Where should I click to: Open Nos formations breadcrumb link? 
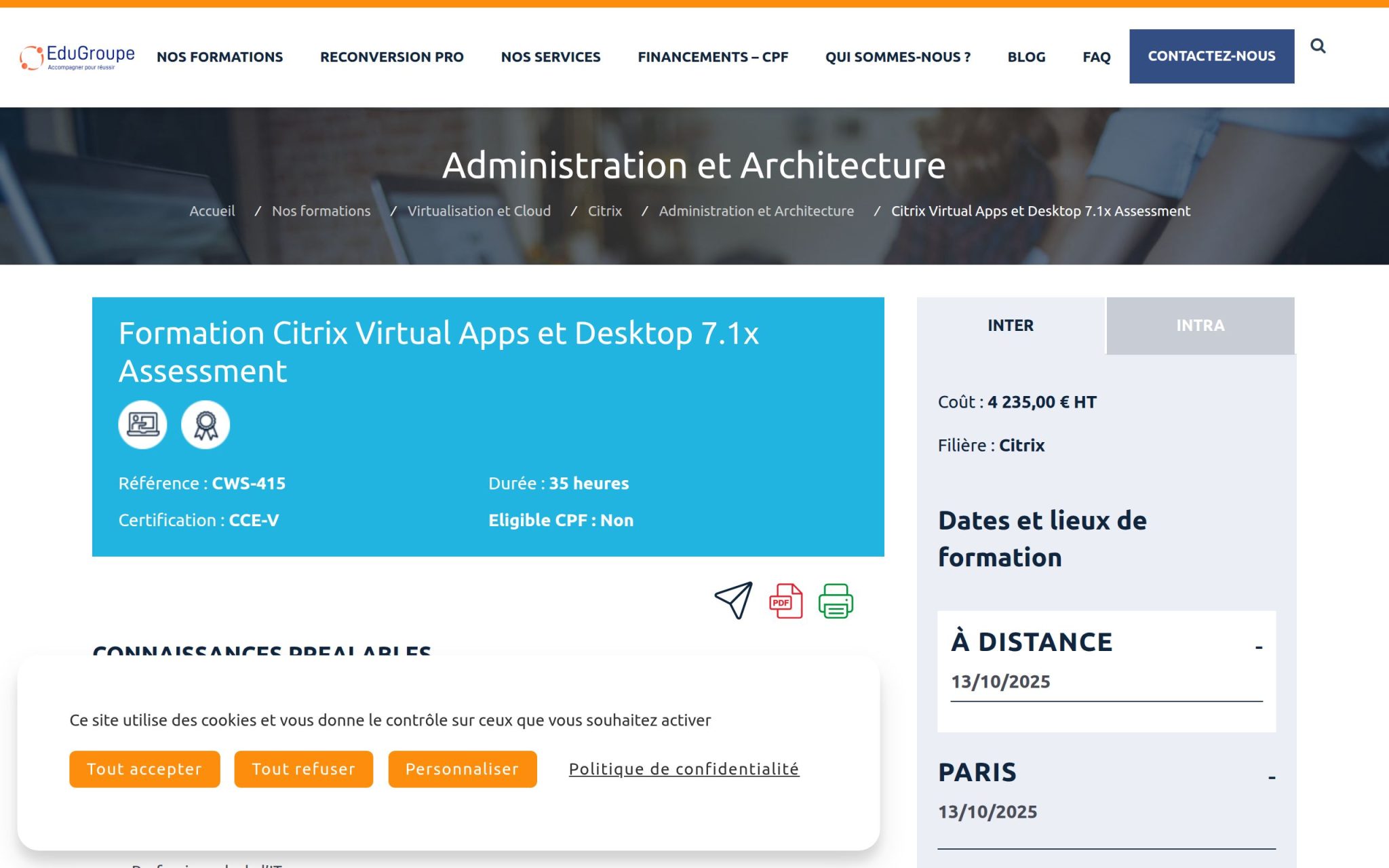[321, 211]
